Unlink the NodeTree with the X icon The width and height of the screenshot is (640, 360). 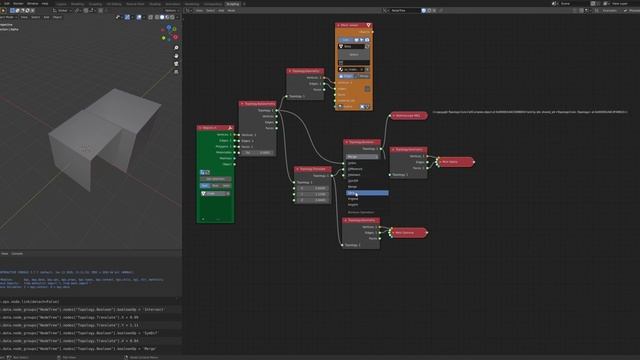click(434, 11)
